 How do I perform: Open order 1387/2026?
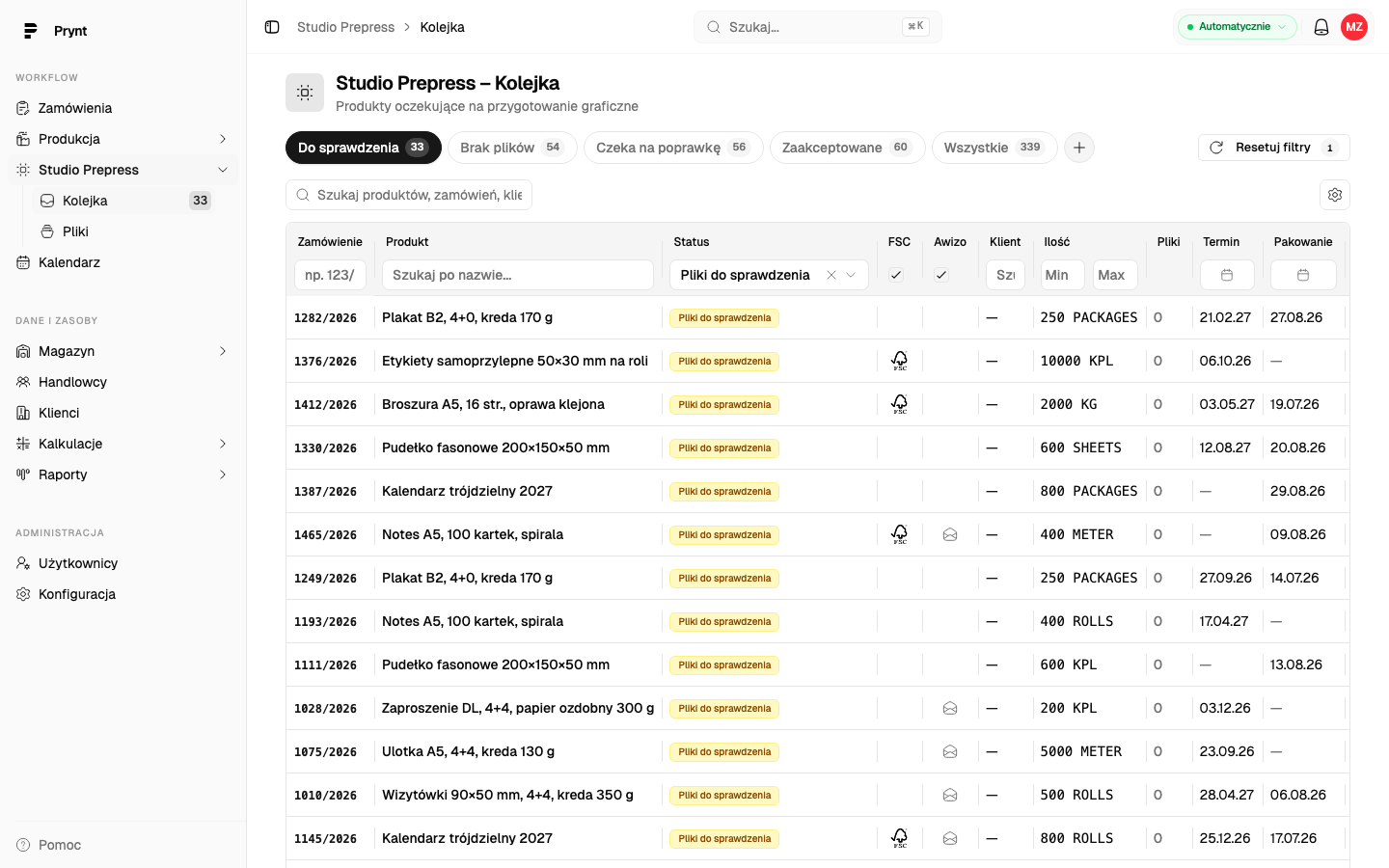[x=325, y=491]
